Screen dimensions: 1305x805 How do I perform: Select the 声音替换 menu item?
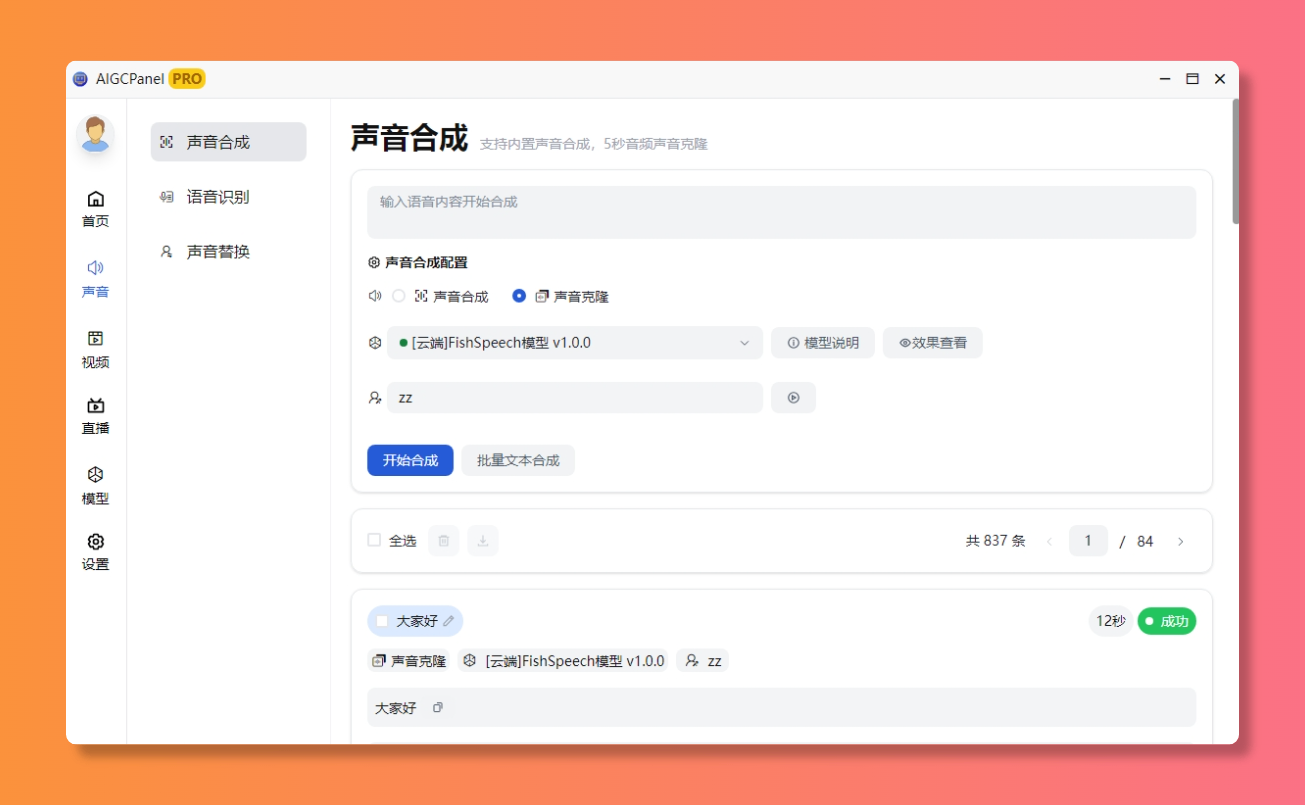228,251
